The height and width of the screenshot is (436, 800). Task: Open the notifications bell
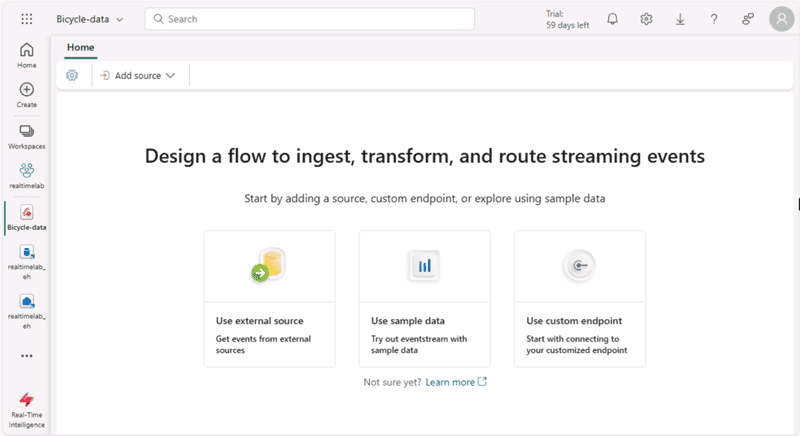point(613,19)
